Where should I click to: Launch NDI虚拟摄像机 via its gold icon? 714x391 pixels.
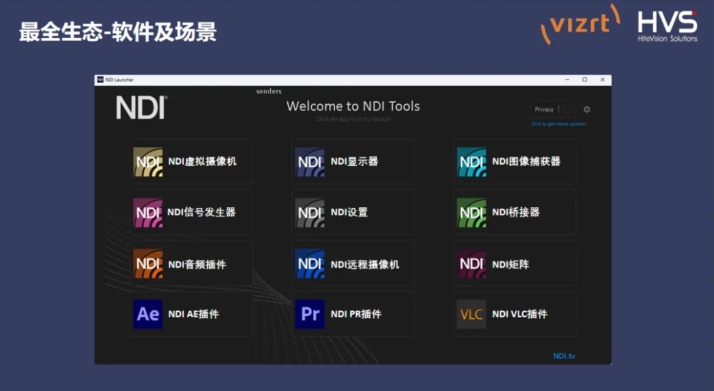(x=148, y=162)
